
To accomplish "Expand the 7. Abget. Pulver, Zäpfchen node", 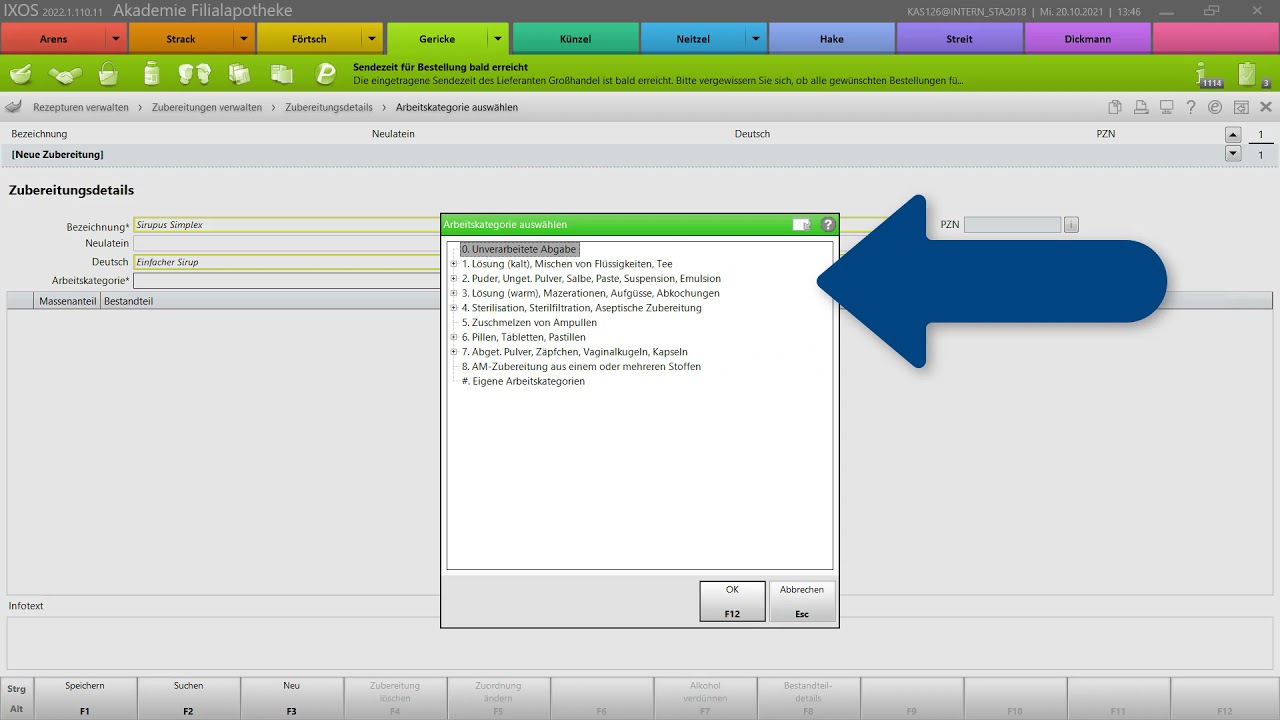I will click(x=454, y=352).
